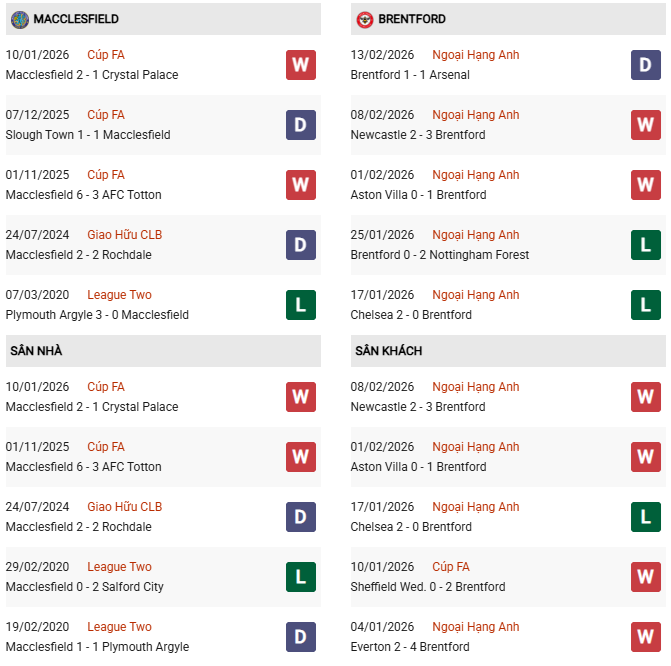The height and width of the screenshot is (666, 671).
Task: Open League Two link dated 29/02/2020
Action: [x=120, y=567]
